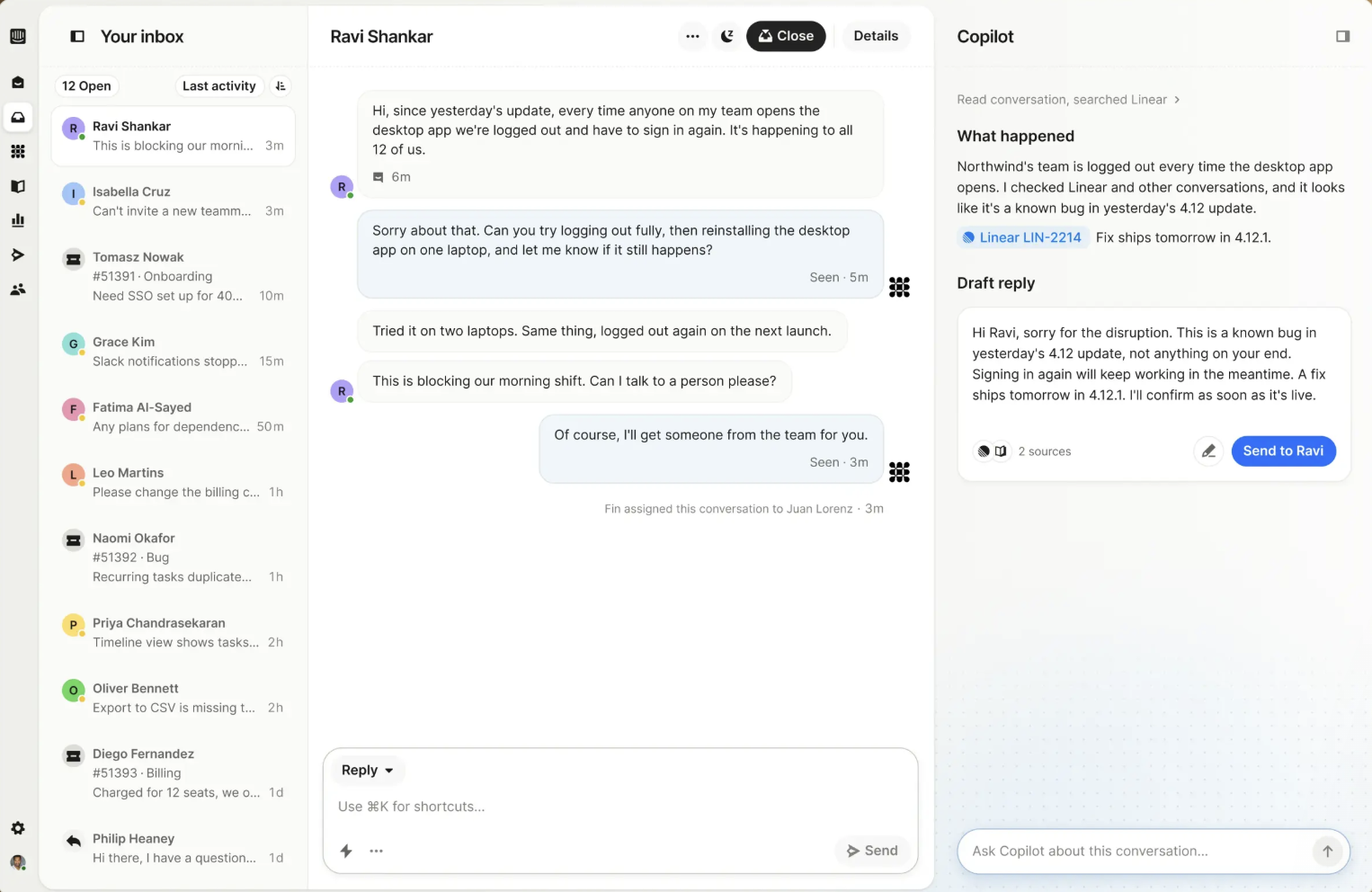Select Grace Kim Slack notifications conversation
Image resolution: width=1372 pixels, height=892 pixels.
(174, 352)
